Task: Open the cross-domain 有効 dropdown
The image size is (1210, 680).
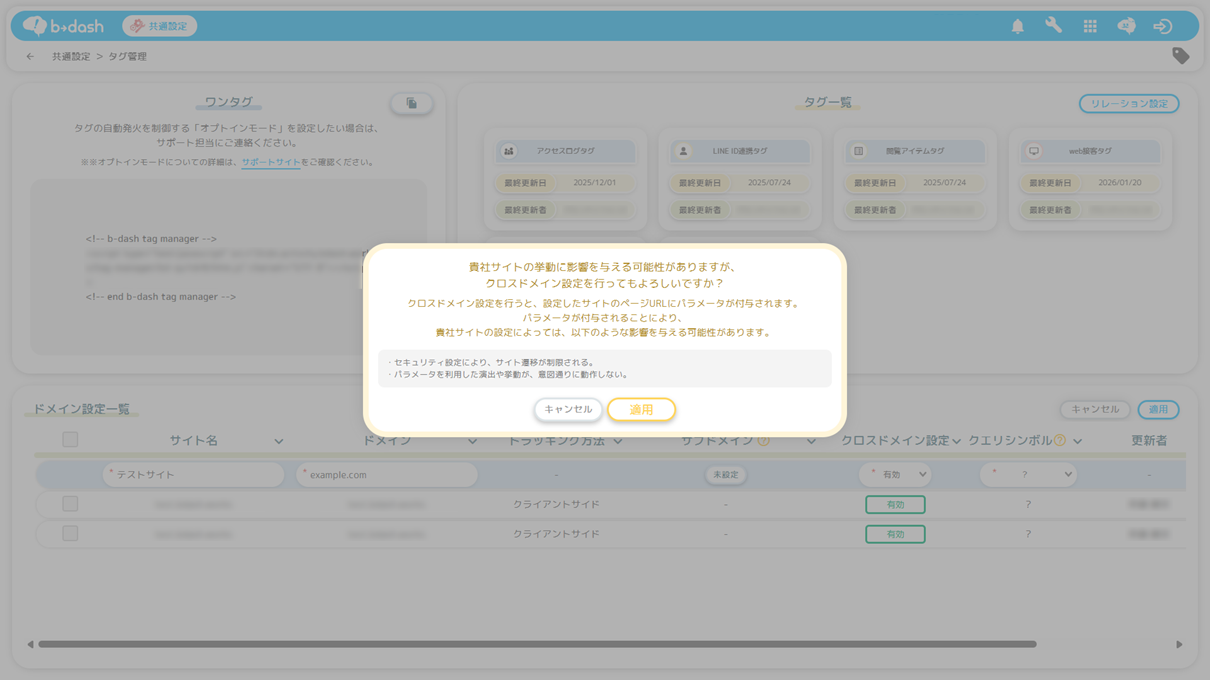Action: point(895,475)
